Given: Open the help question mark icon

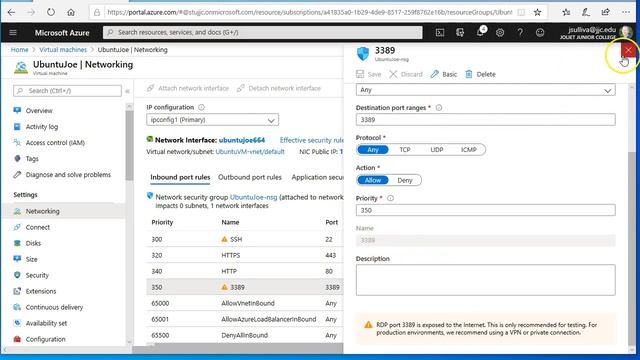Looking at the screenshot, I should [520, 33].
